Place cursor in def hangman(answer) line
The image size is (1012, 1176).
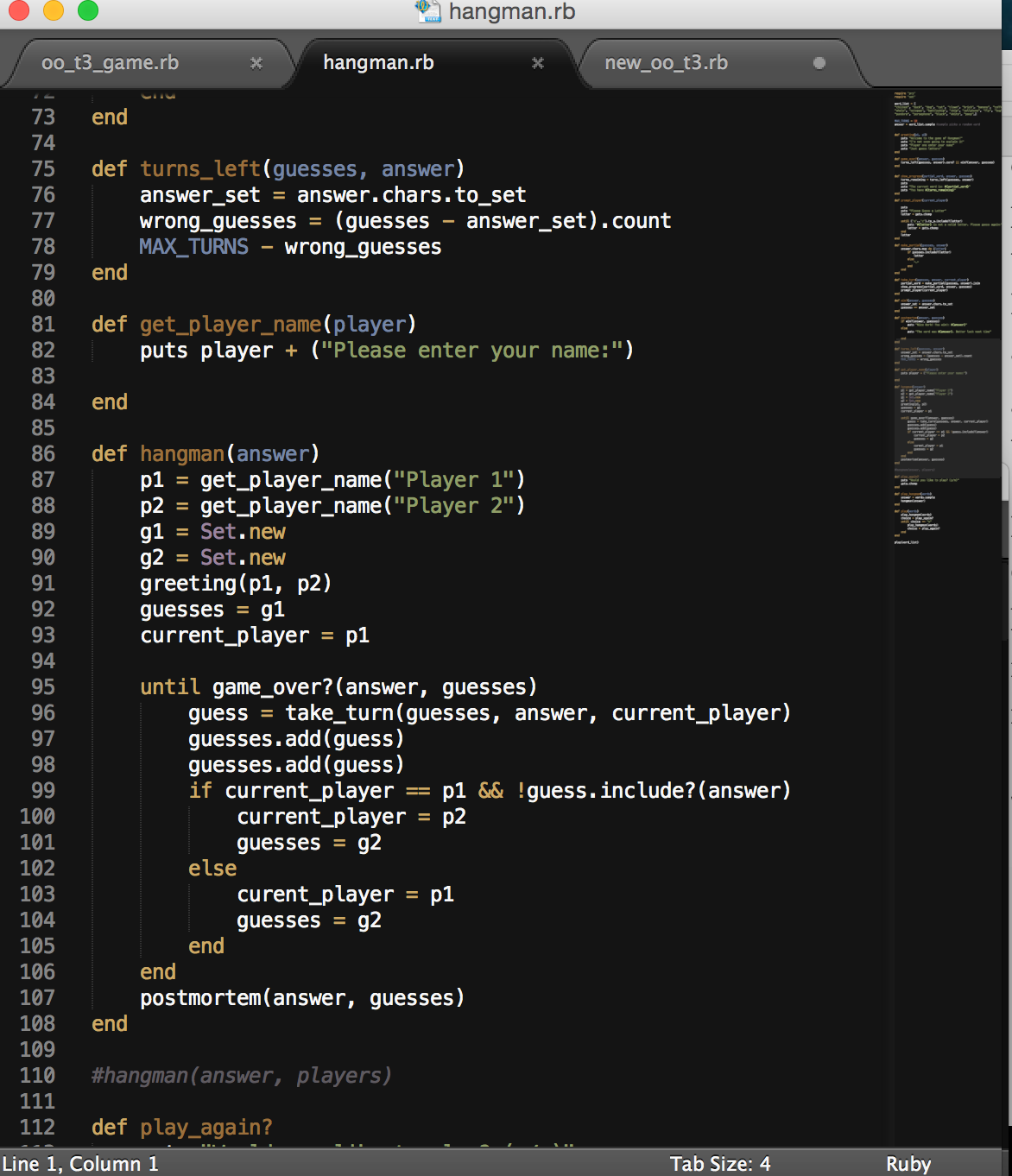[x=205, y=453]
